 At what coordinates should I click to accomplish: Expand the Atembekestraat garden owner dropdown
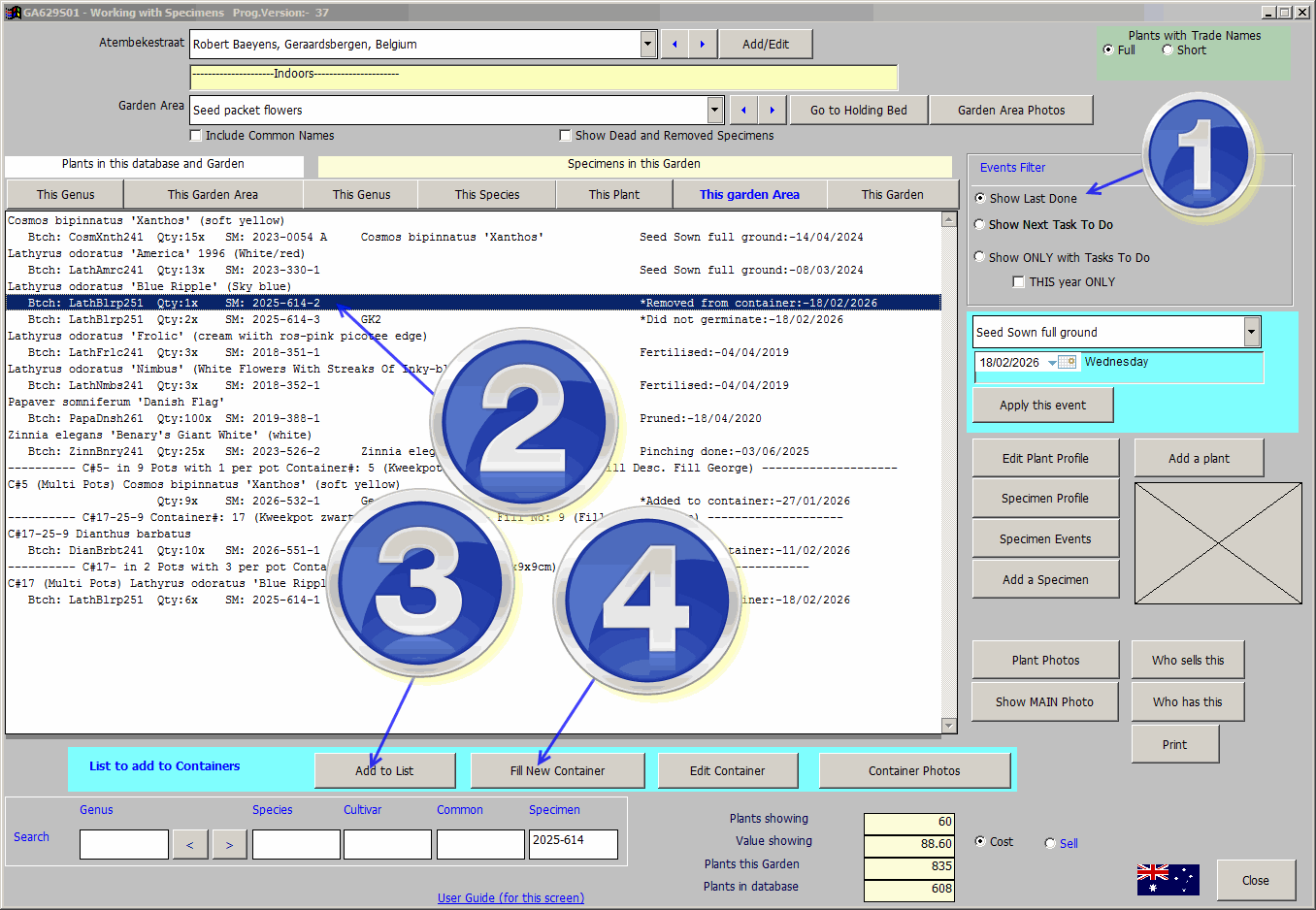648,44
